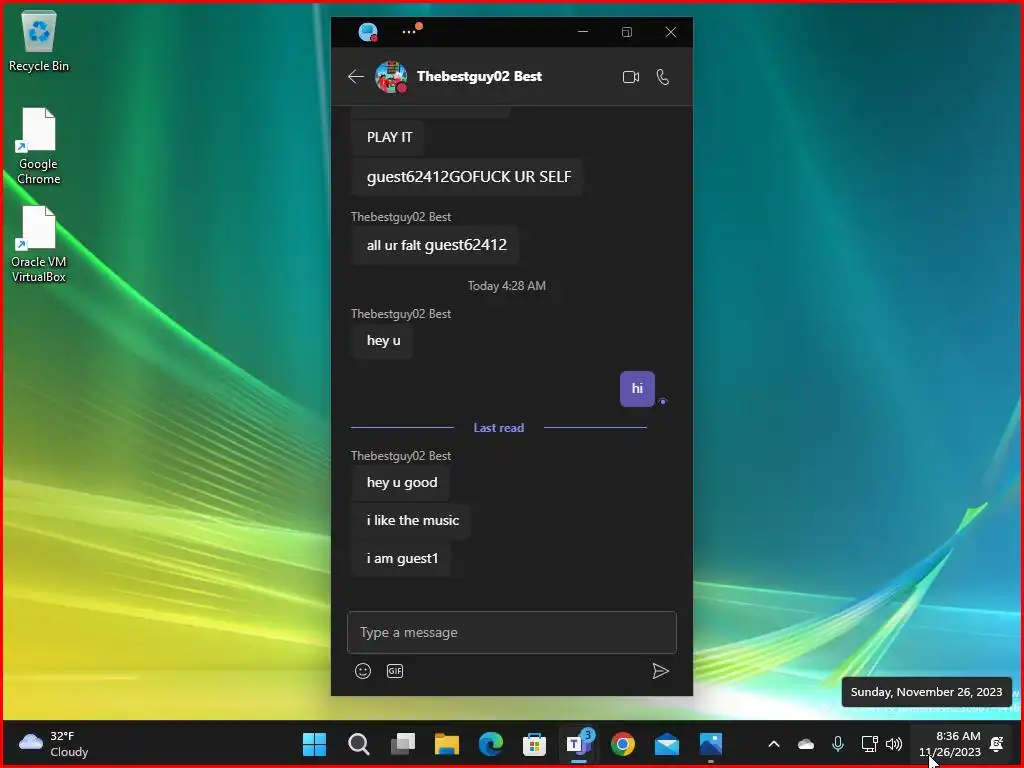Open the Oracle VM VirtualBox shortcut
Image resolution: width=1024 pixels, height=768 pixels.
point(39,244)
